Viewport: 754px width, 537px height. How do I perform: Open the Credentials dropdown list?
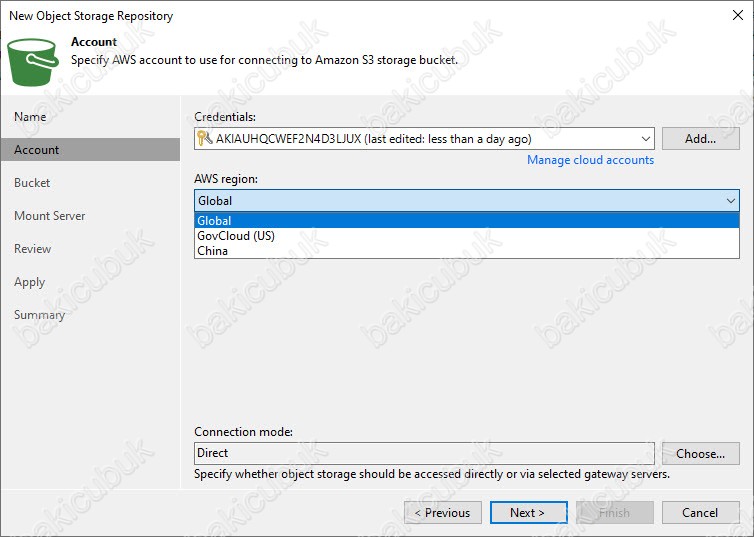[645, 139]
